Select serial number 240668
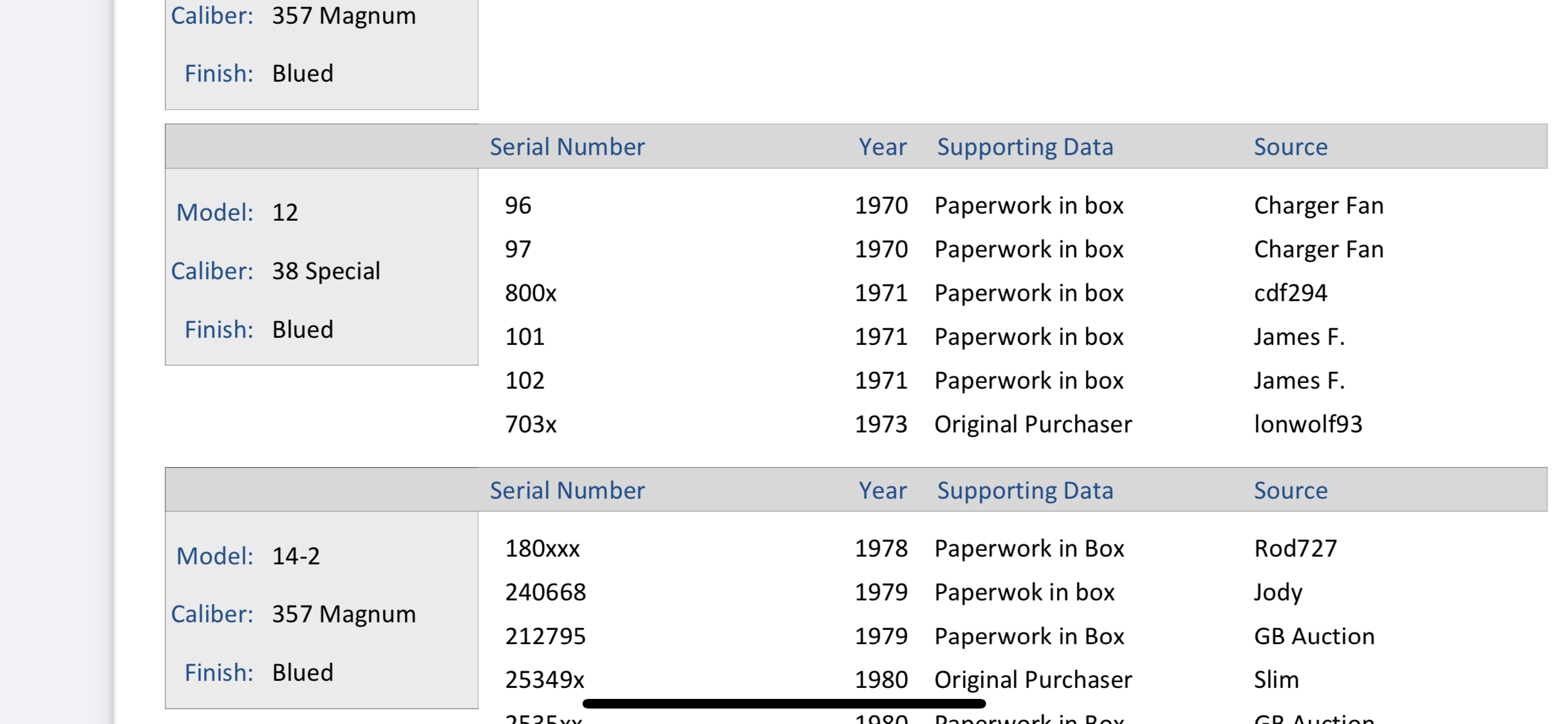The height and width of the screenshot is (724, 1568). coord(546,592)
